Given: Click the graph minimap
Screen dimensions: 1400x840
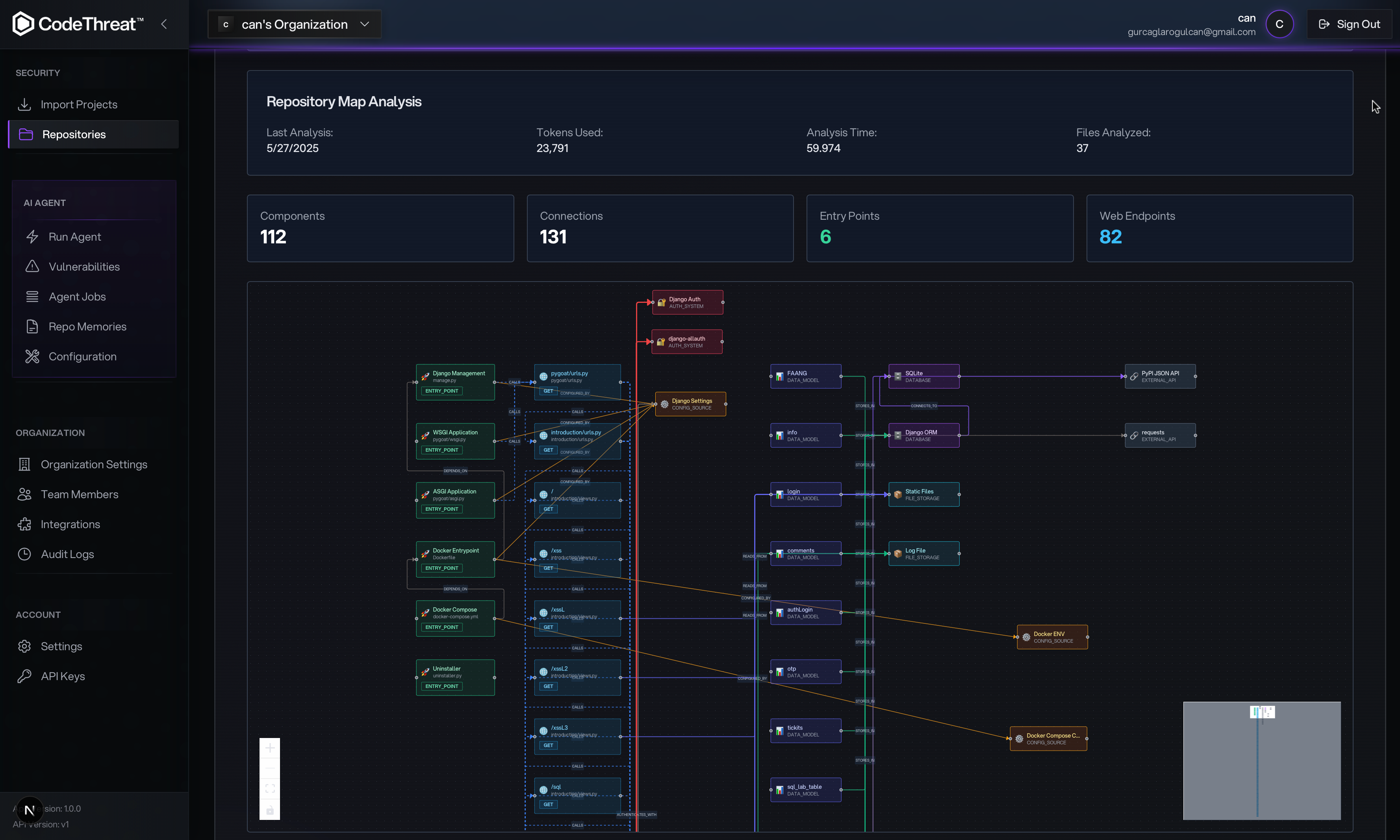Looking at the screenshot, I should (x=1262, y=761).
